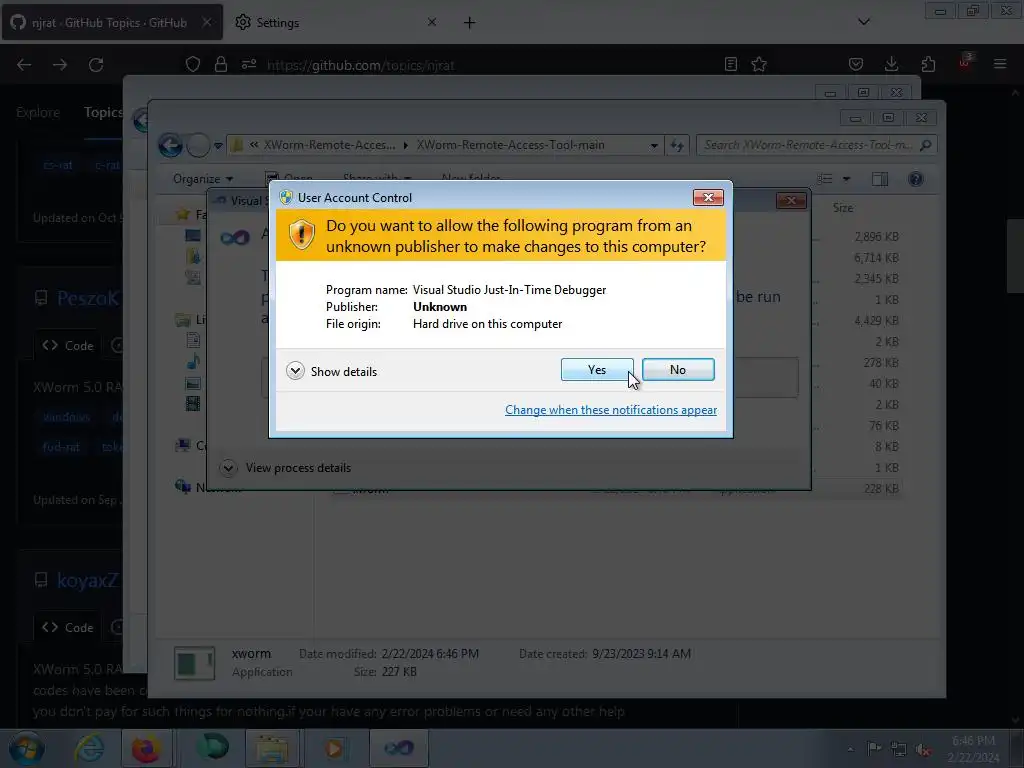Open Explorer help icon
Viewport: 1024px width, 768px height.
916,179
